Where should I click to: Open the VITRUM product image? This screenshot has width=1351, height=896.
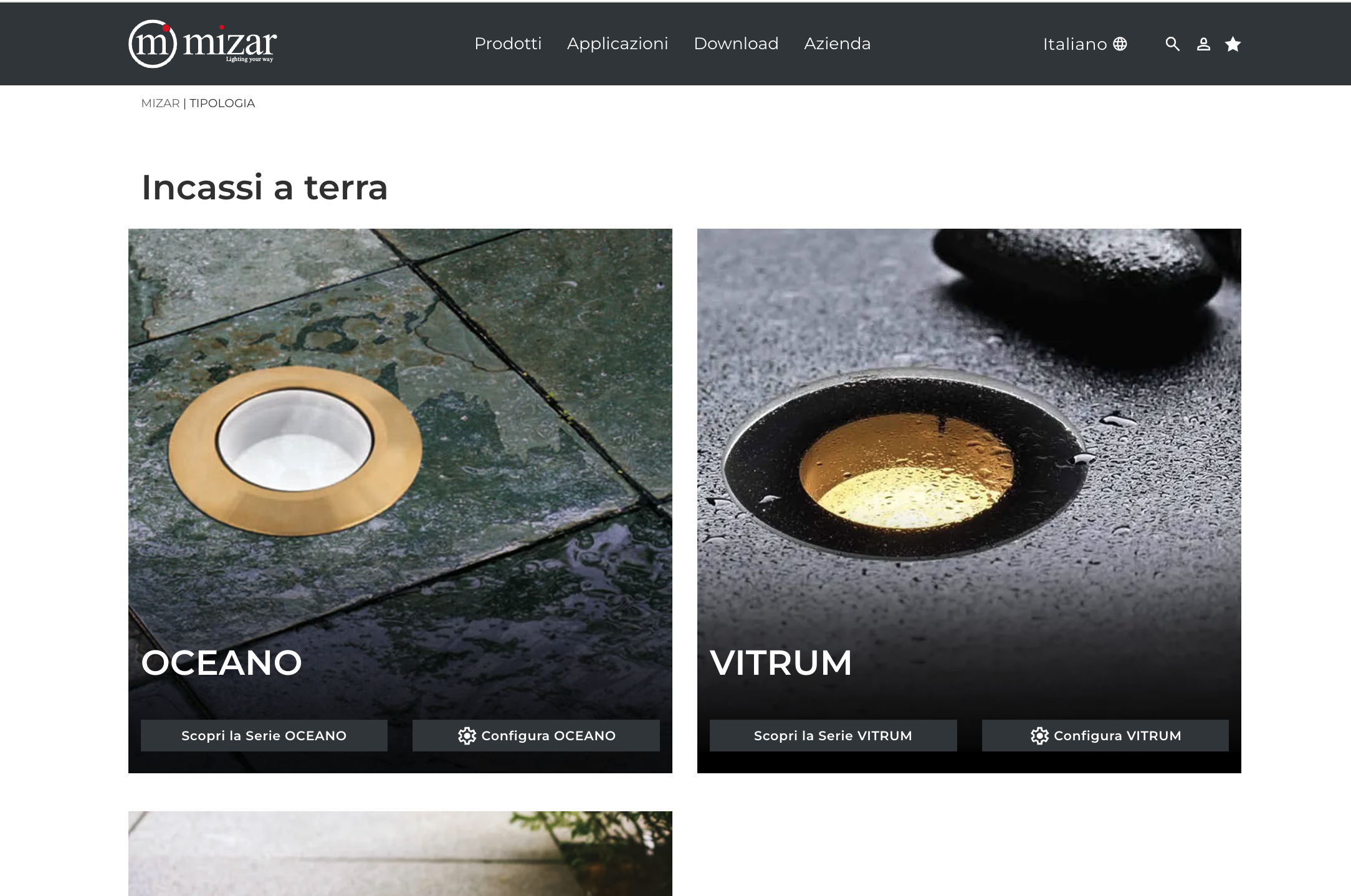(x=969, y=436)
